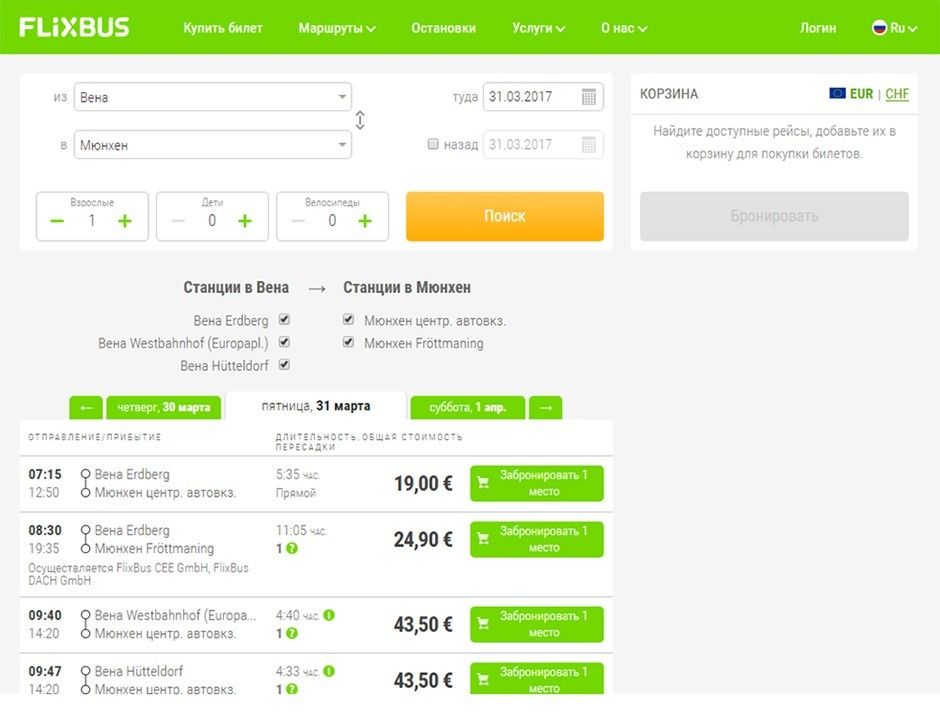940x712 pixels.
Task: Increase children count with plus
Action: point(245,221)
